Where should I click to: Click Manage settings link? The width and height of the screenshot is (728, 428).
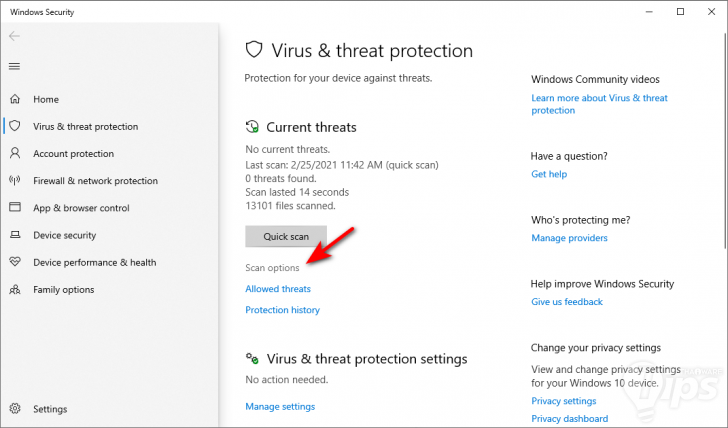(x=280, y=407)
